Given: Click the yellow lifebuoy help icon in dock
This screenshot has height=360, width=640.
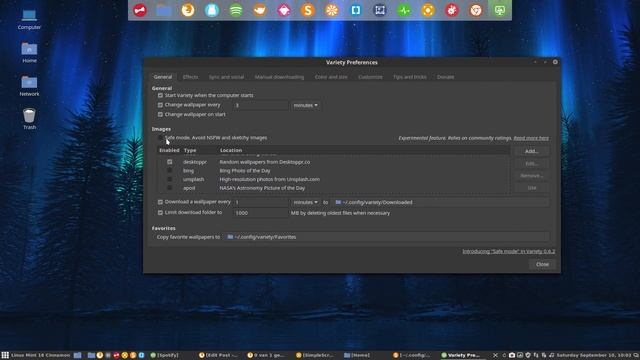Looking at the screenshot, I should pos(428,10).
